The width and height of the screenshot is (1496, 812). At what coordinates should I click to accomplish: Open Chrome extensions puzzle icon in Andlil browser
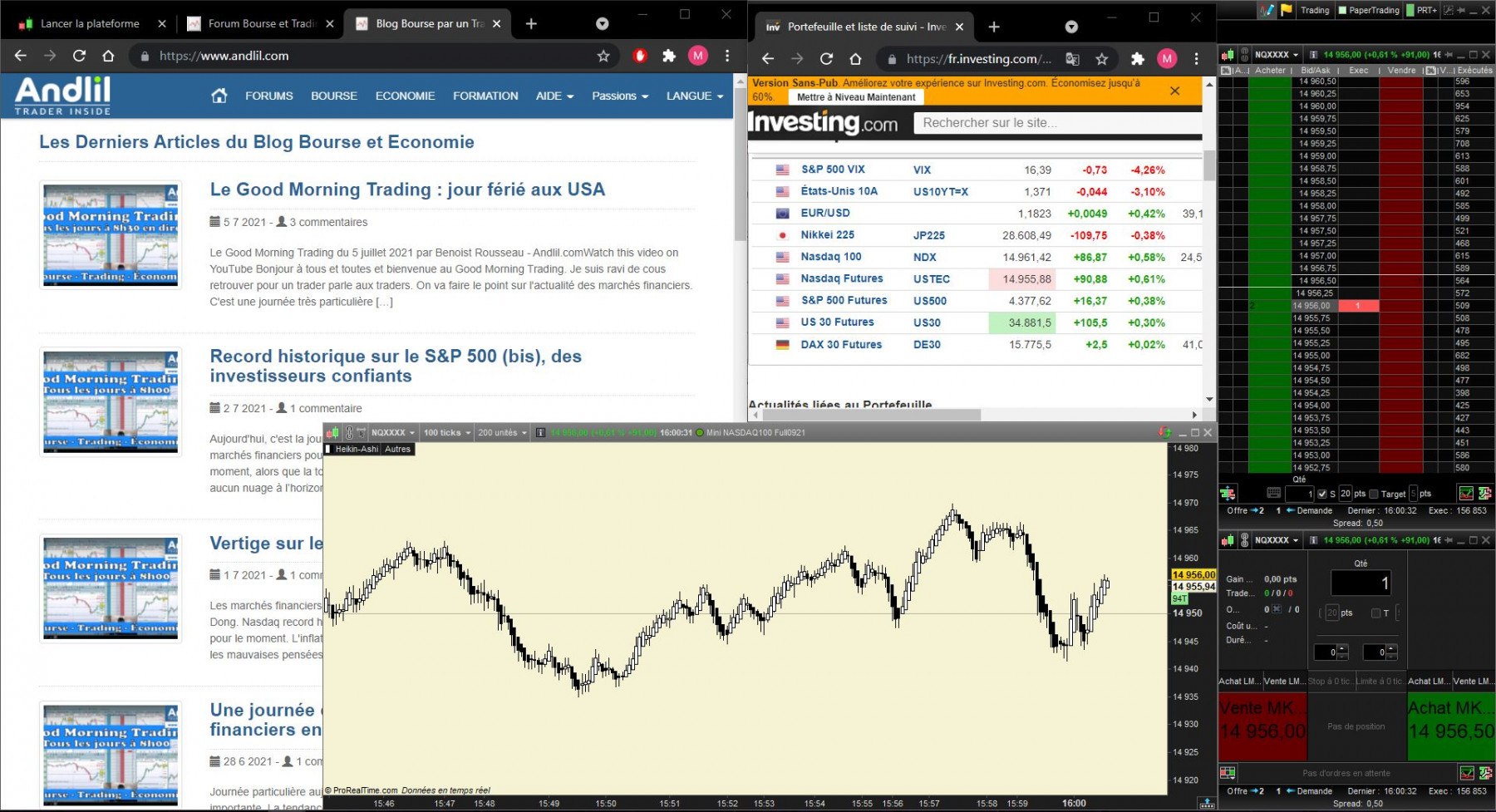(x=669, y=56)
